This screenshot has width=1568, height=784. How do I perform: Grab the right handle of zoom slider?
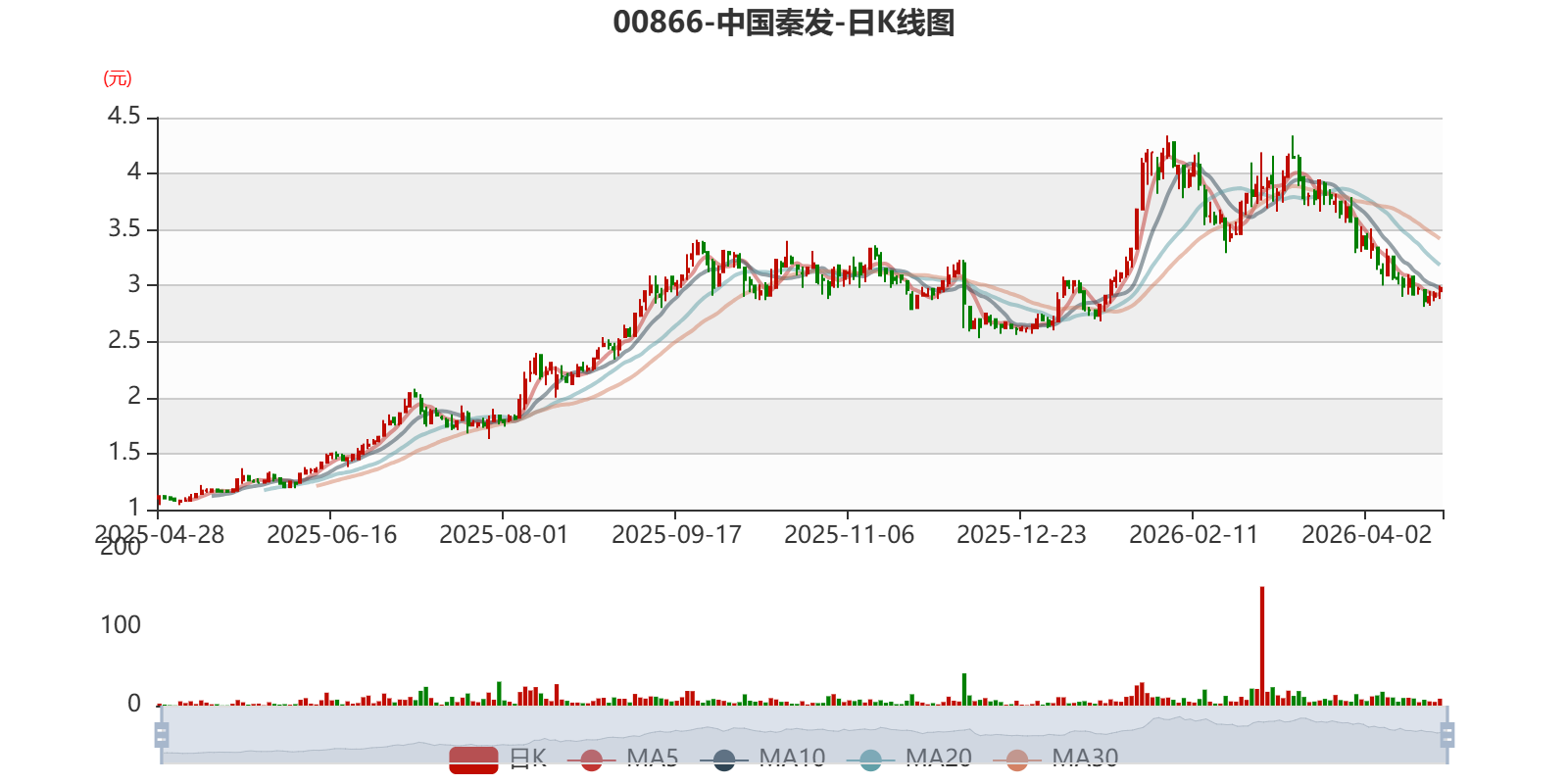click(1446, 734)
